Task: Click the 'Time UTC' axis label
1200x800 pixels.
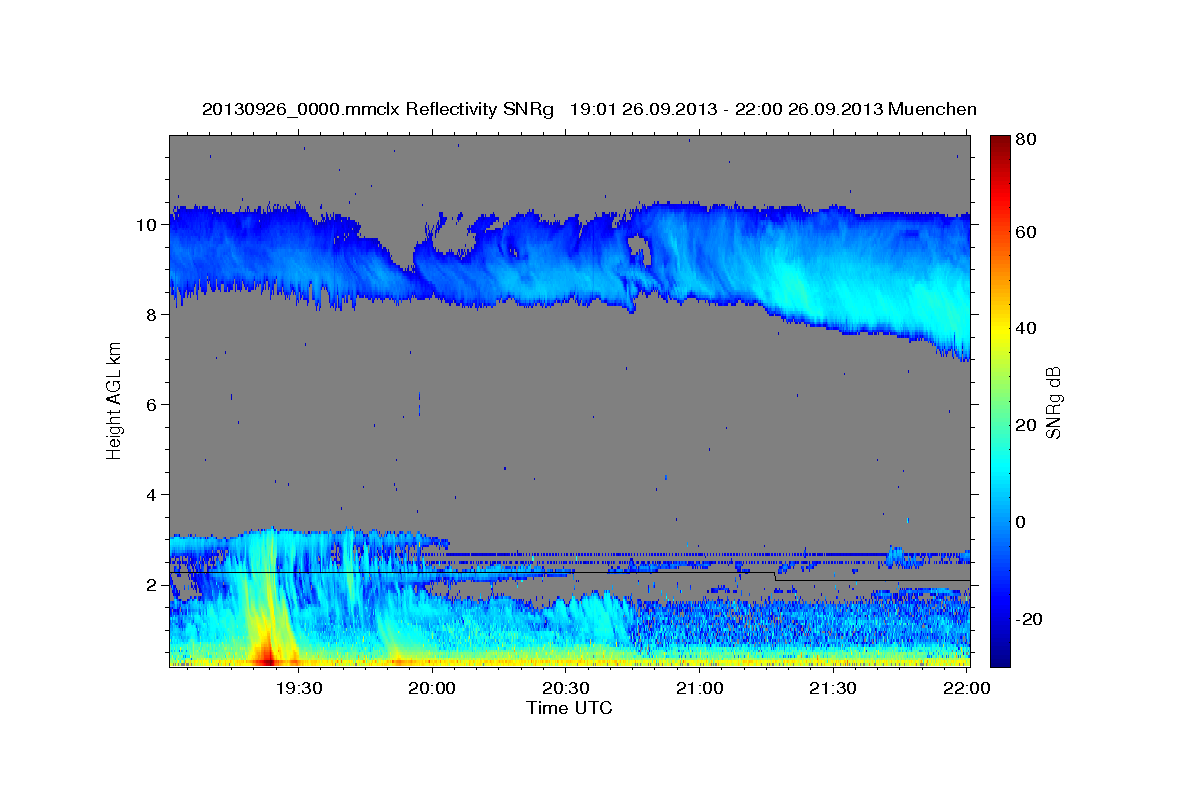Action: 569,708
